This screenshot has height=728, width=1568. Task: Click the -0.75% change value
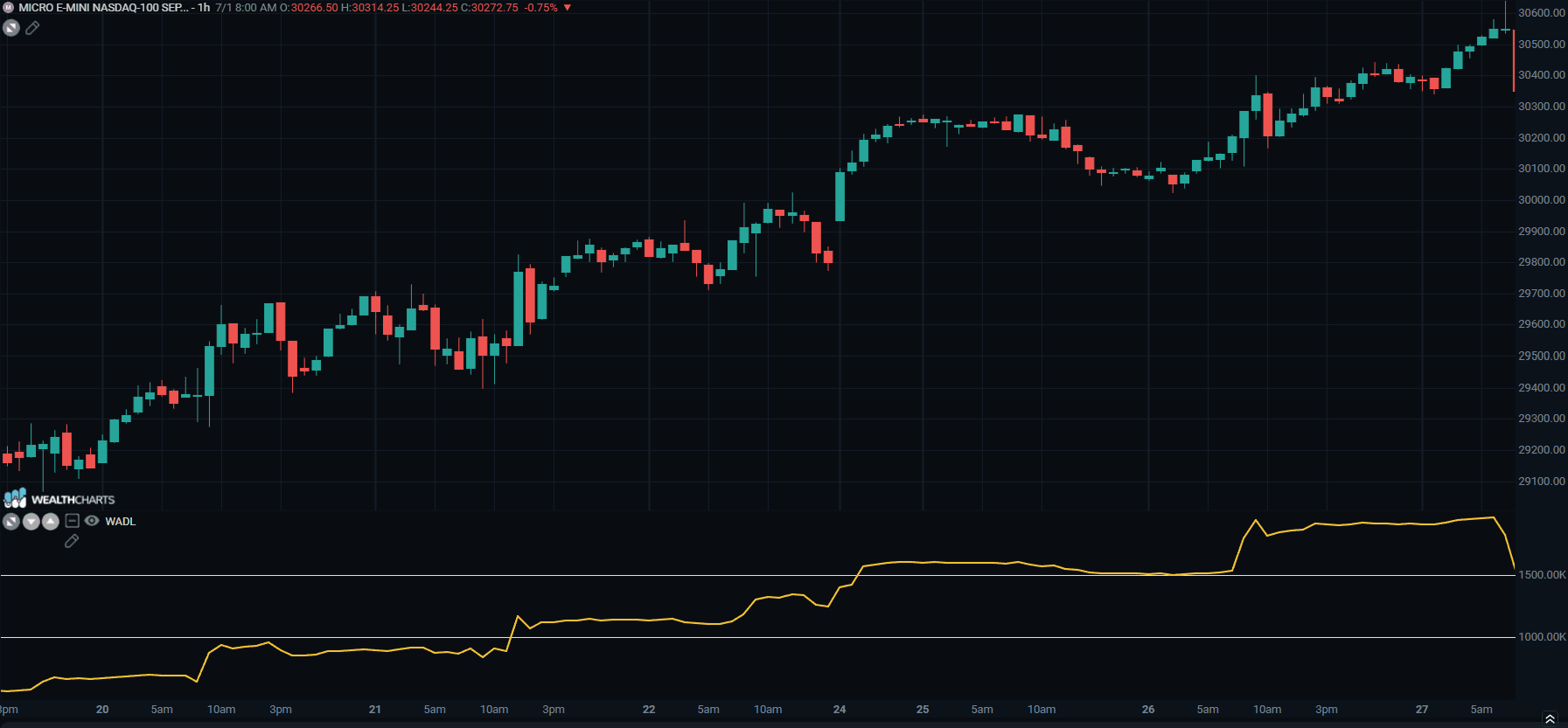[x=540, y=7]
